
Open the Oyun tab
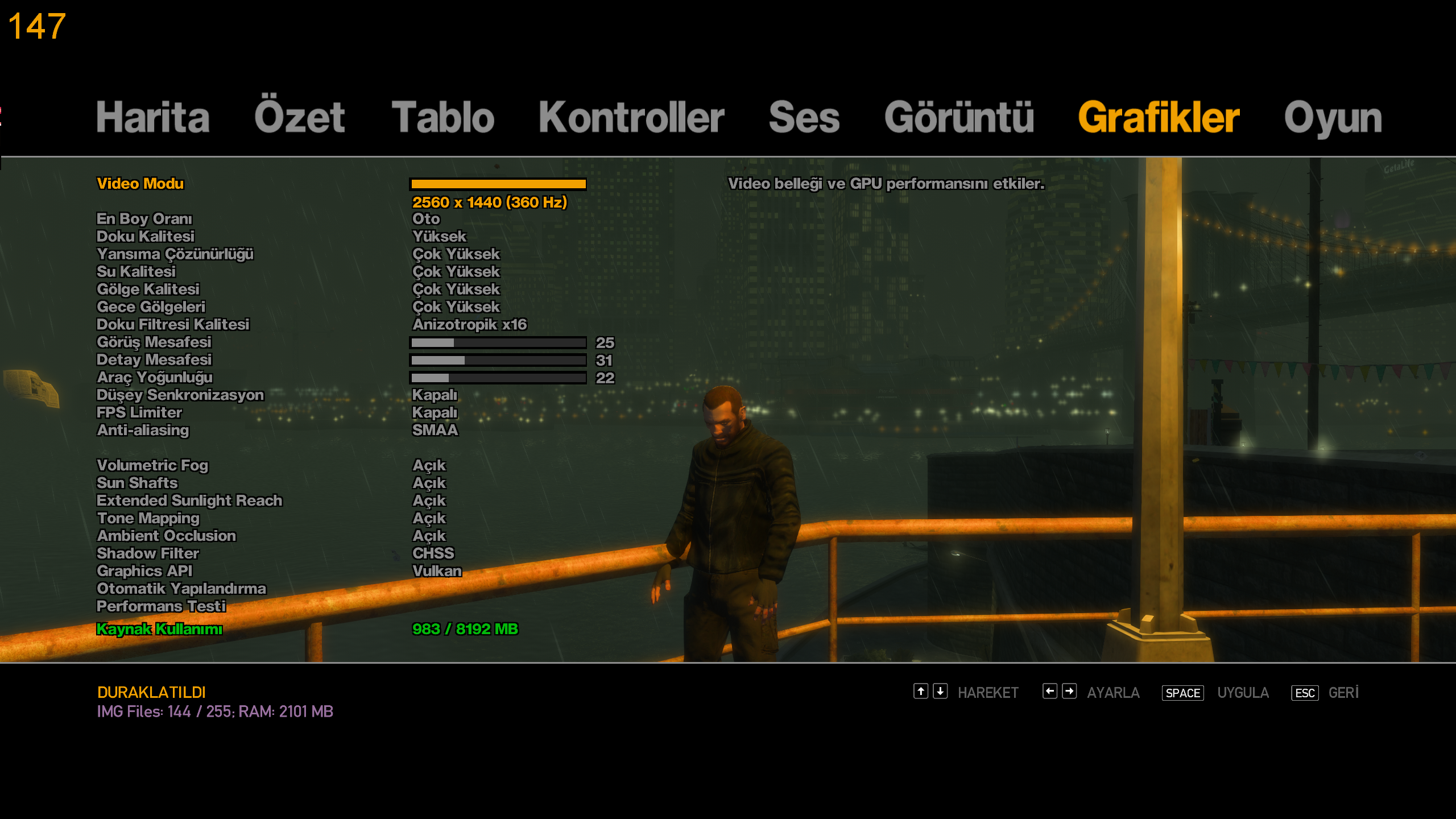[x=1333, y=119]
